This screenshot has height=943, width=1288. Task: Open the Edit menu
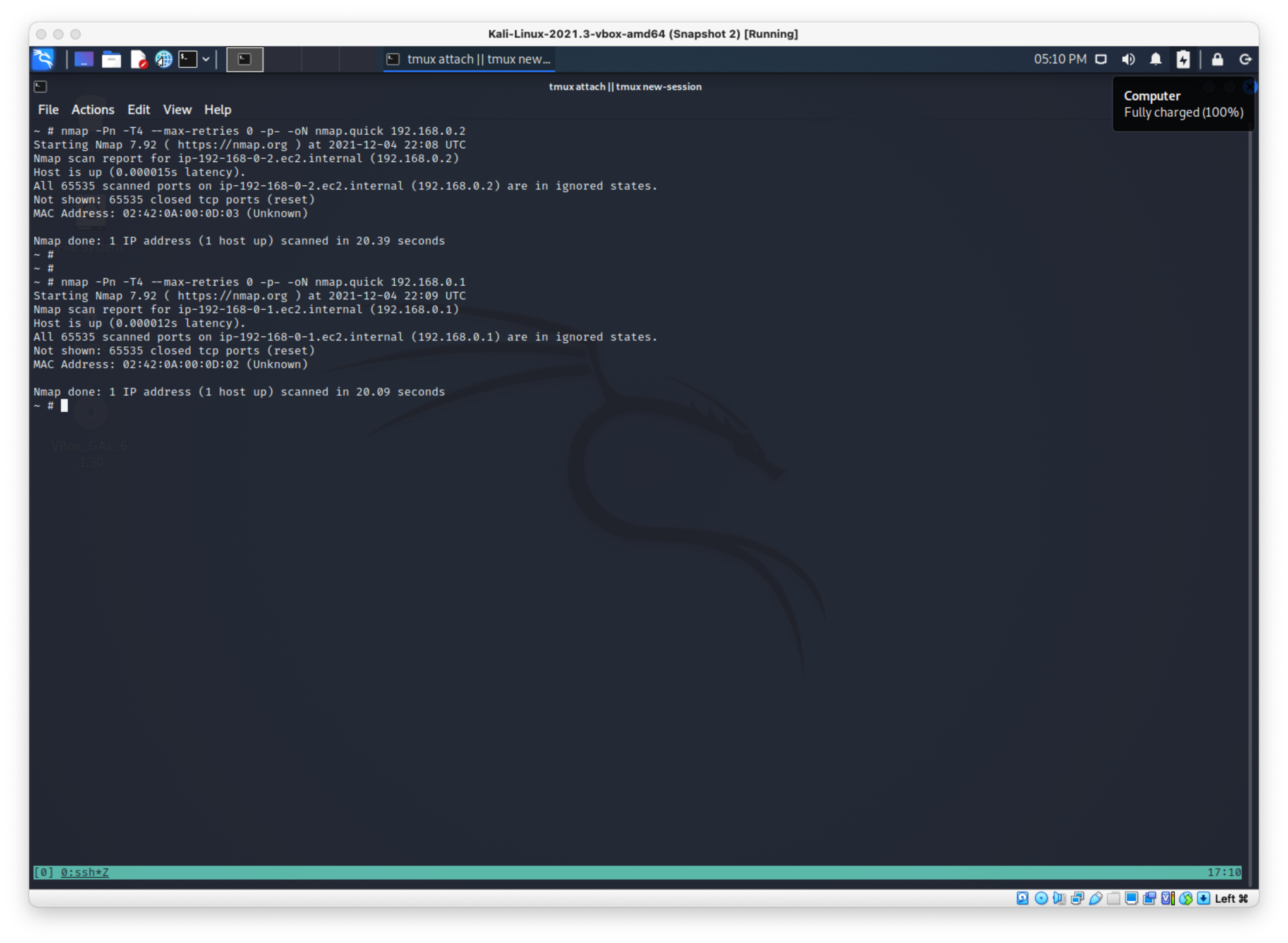pos(138,109)
